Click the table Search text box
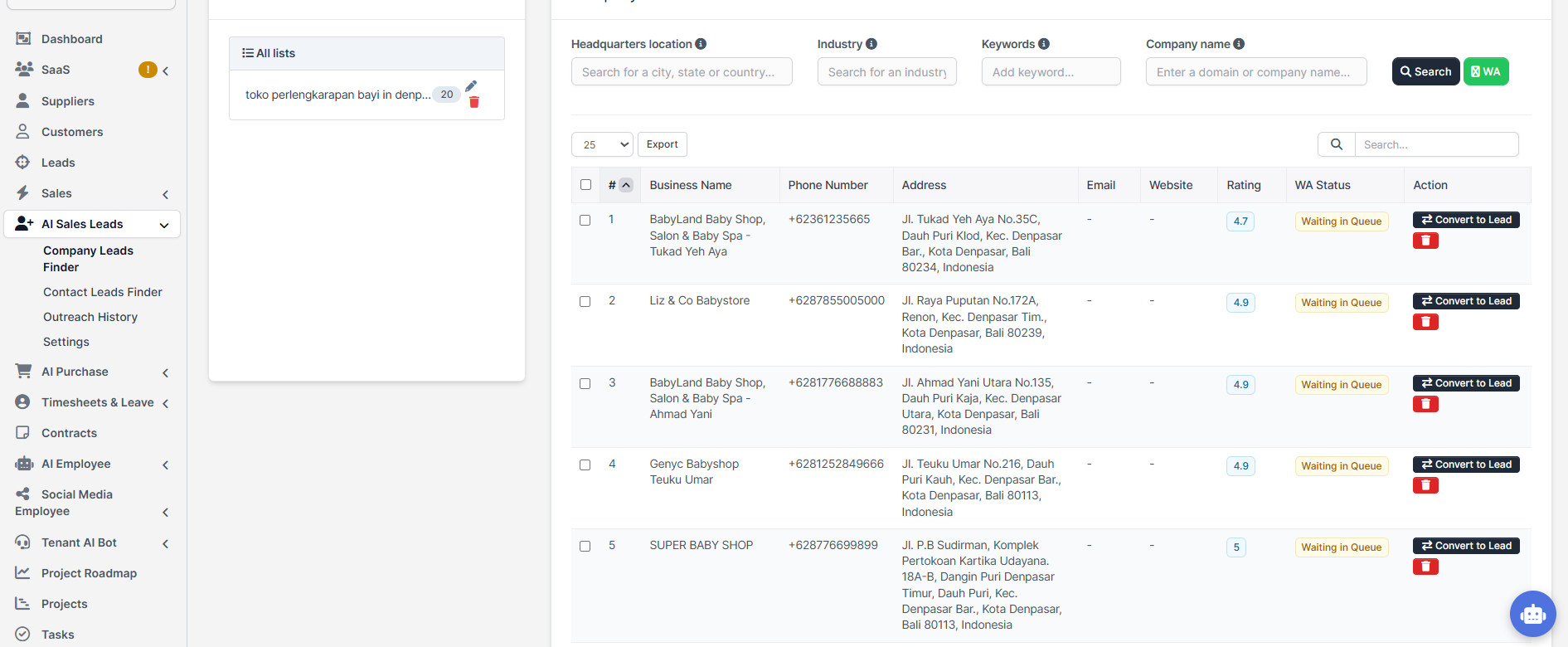The width and height of the screenshot is (1568, 647). pyautogui.click(x=1437, y=144)
